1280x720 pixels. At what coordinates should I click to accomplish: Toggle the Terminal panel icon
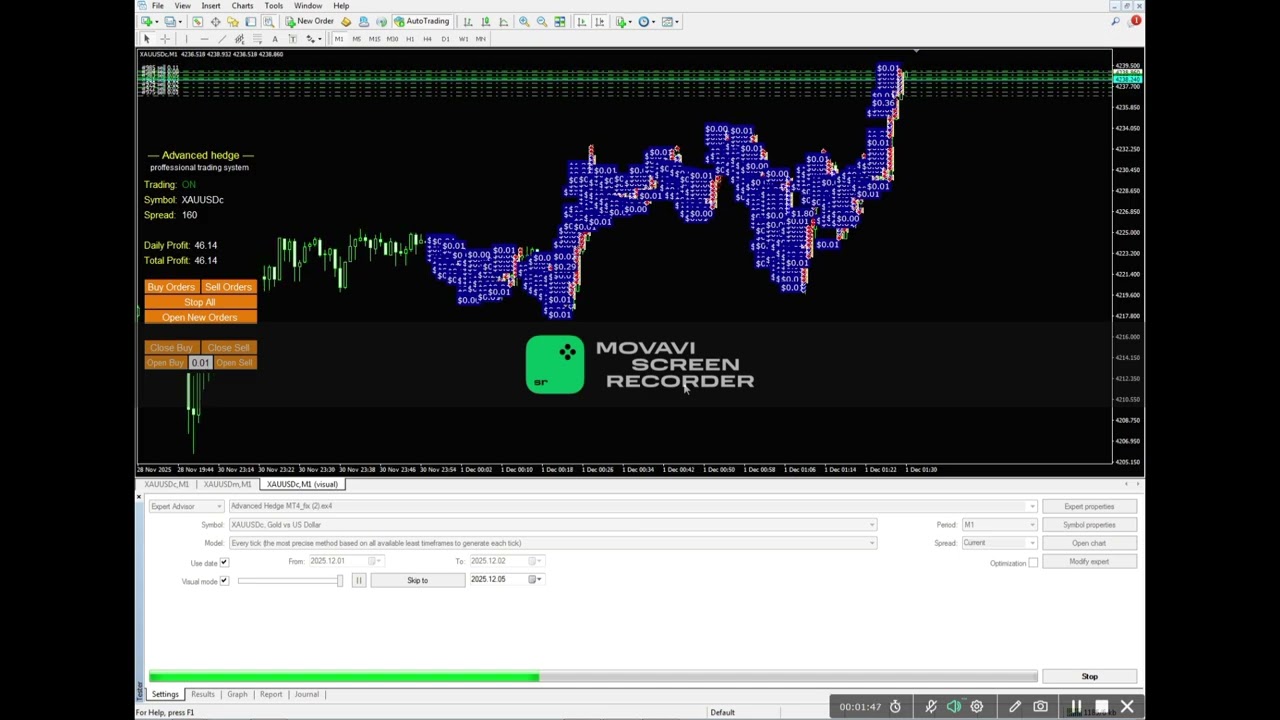pos(251,21)
